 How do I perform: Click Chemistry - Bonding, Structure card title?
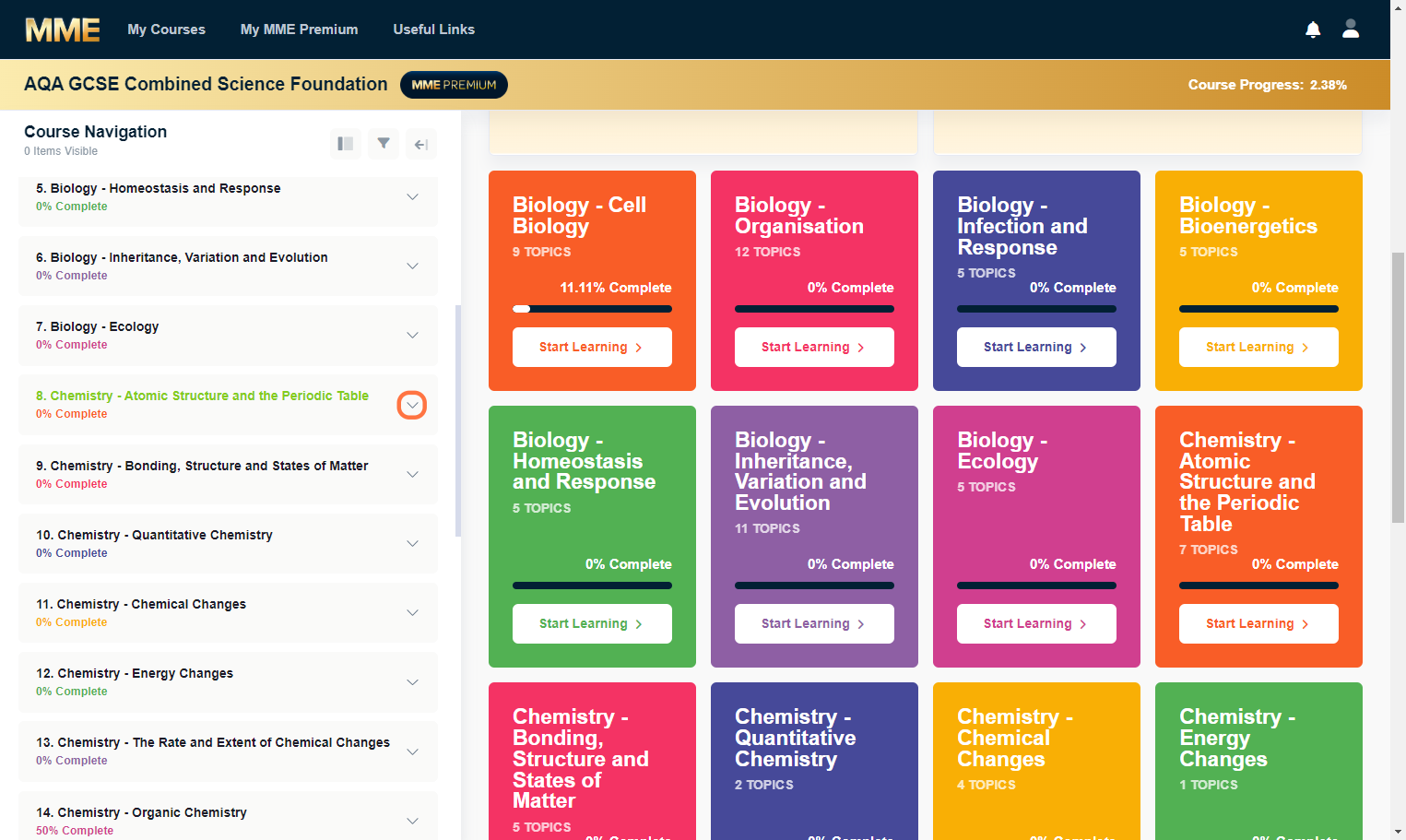[581, 759]
